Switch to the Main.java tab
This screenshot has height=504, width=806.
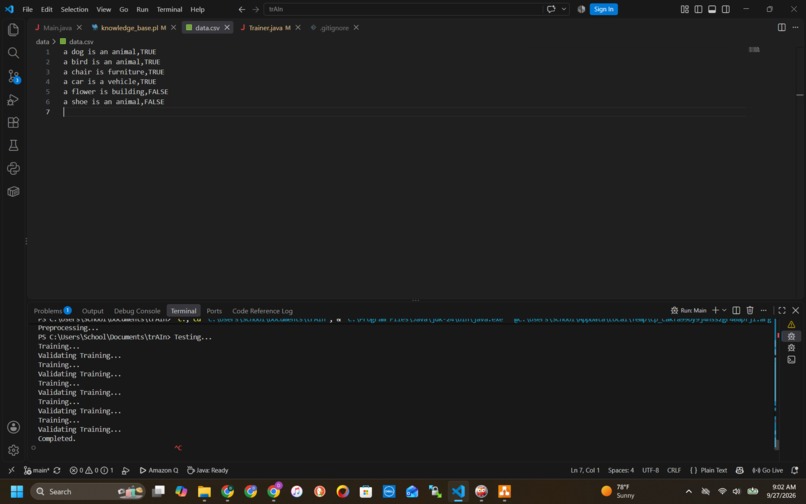58,28
